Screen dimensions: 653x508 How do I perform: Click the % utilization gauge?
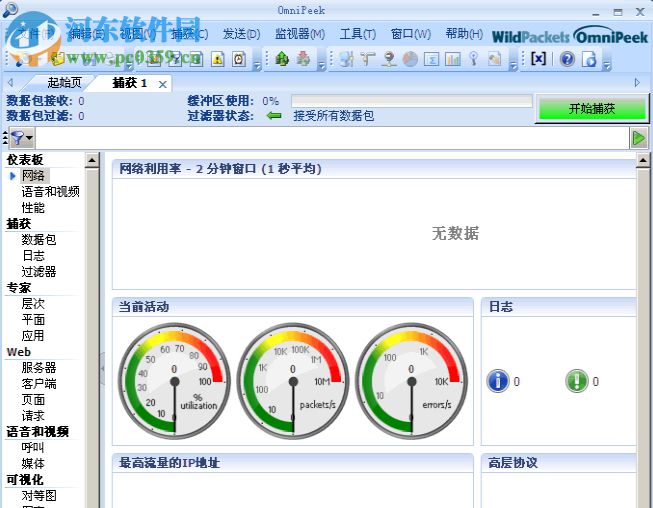[x=174, y=381]
